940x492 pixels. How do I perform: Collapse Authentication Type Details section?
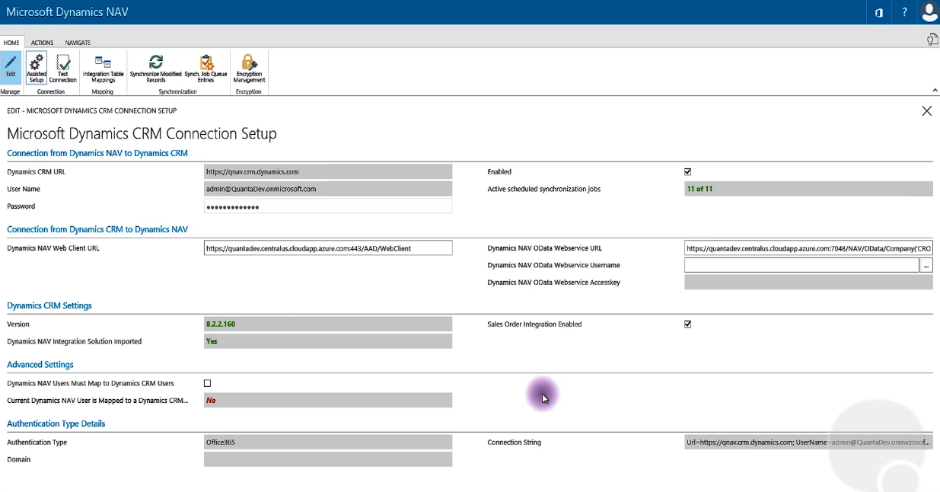[56, 424]
